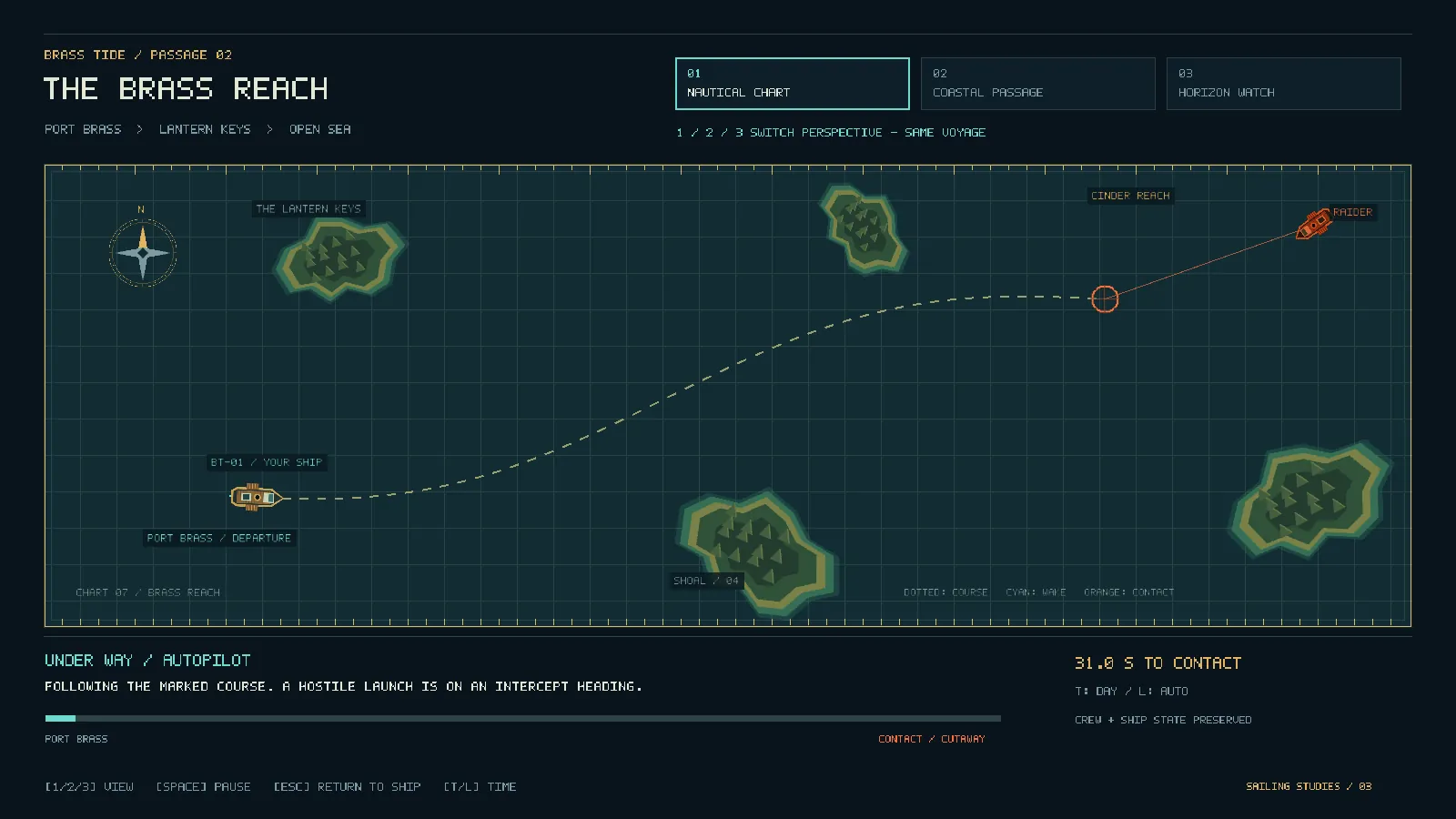The image size is (1456, 819).
Task: Click Lantern Keys breadcrumb
Action: point(205,129)
